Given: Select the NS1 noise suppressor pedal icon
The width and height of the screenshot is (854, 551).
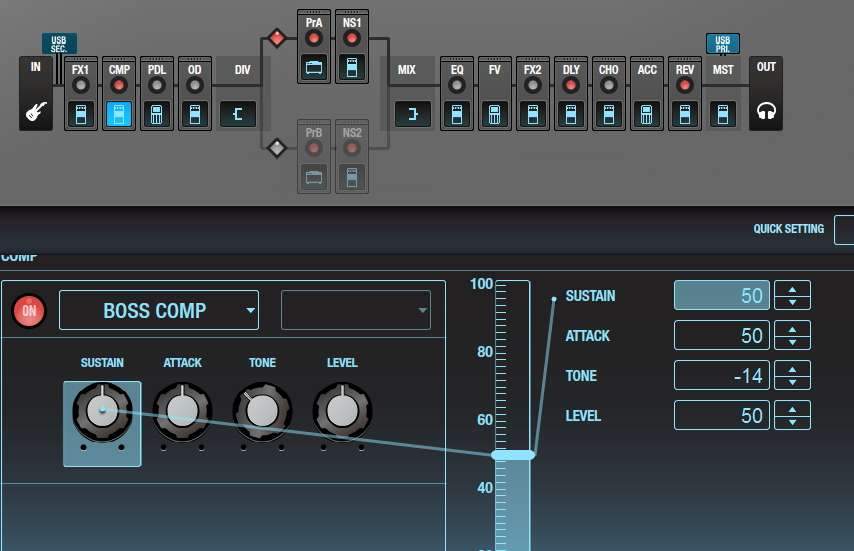Looking at the screenshot, I should click(x=352, y=68).
